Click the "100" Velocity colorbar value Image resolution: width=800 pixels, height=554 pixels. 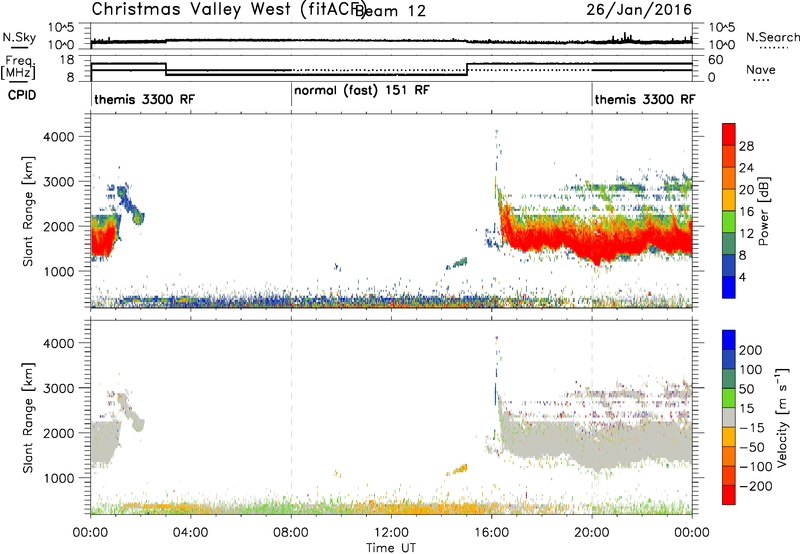click(751, 369)
